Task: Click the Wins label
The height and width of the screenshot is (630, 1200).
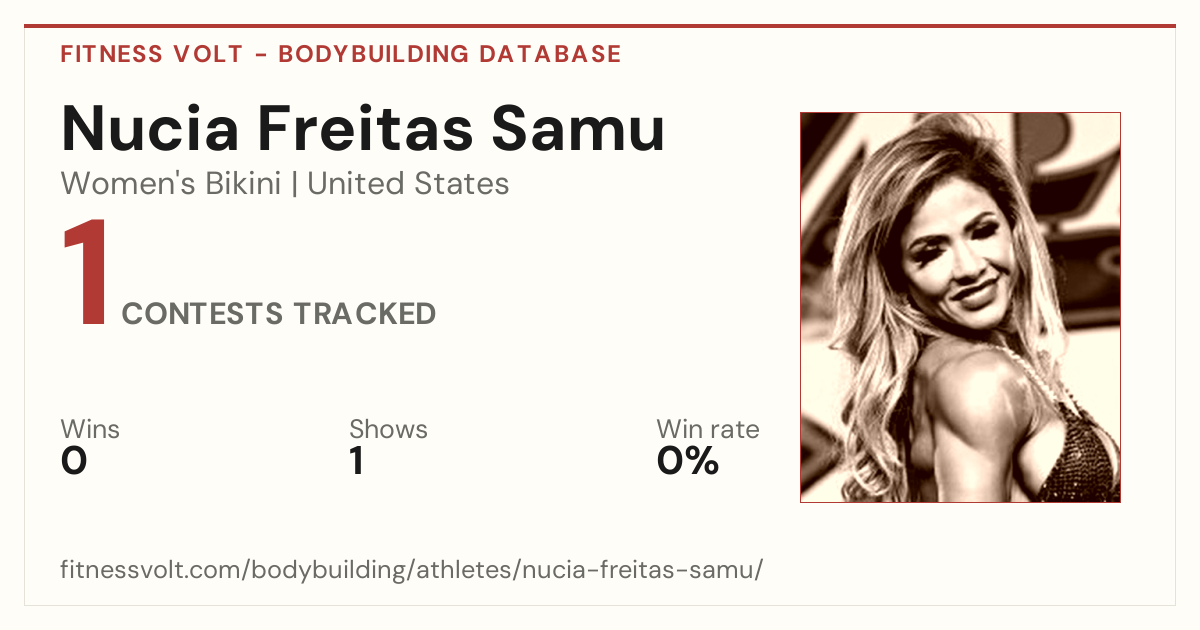Action: (x=90, y=430)
